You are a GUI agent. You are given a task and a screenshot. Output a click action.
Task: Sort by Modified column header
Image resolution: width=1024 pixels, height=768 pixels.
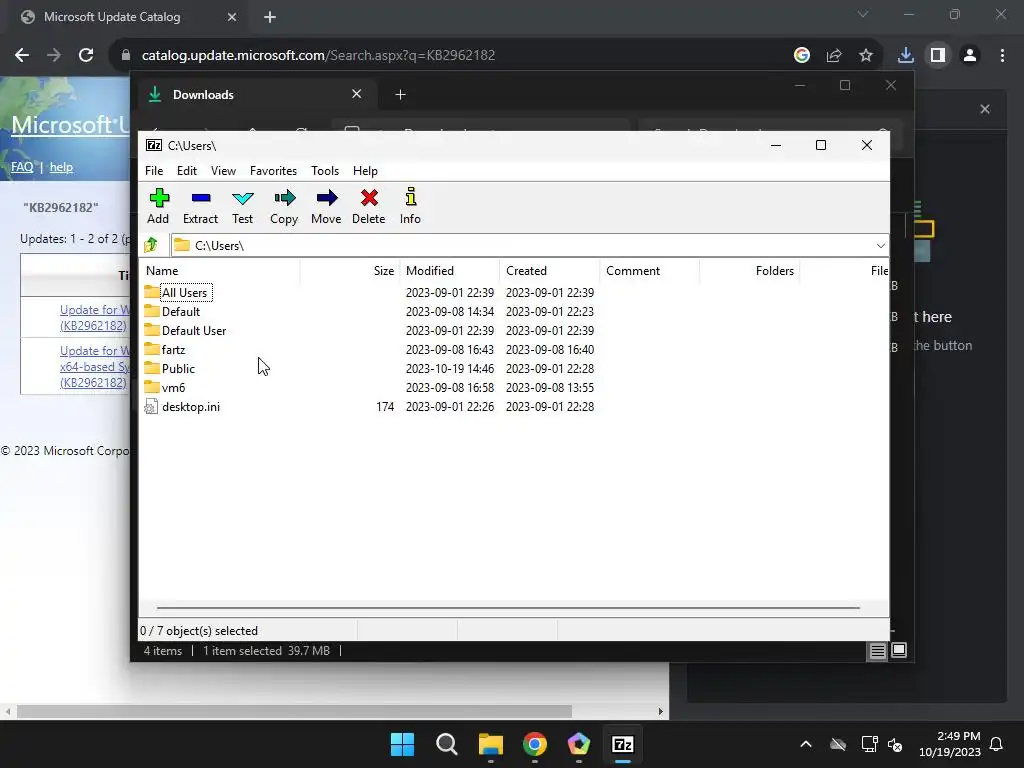(450, 270)
